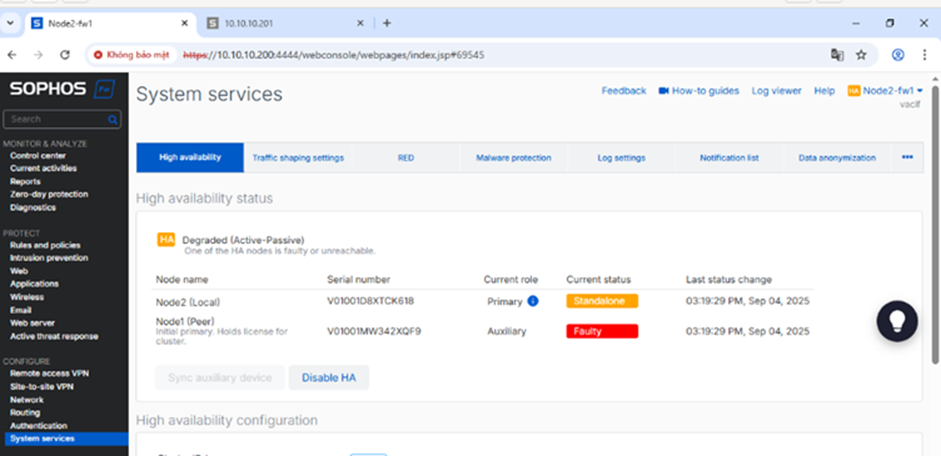Close the 10.10.10.201 tab
Viewport: 941px width, 456px height.
360,23
